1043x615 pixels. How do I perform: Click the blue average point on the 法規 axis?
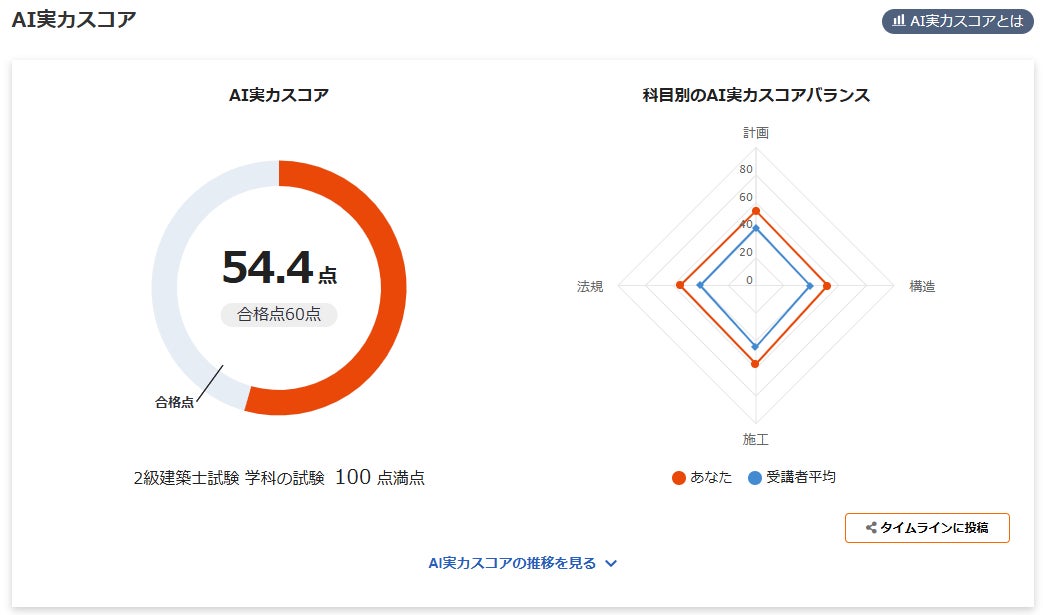click(700, 287)
